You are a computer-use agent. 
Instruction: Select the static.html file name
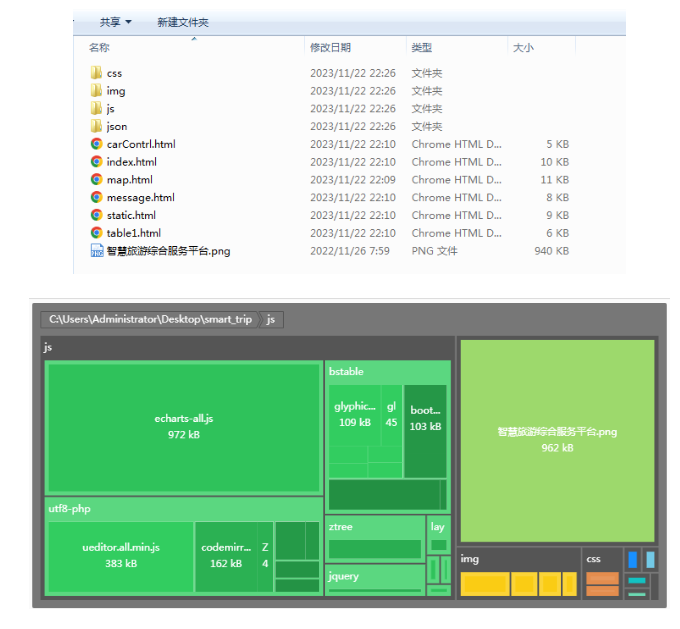pos(131,215)
